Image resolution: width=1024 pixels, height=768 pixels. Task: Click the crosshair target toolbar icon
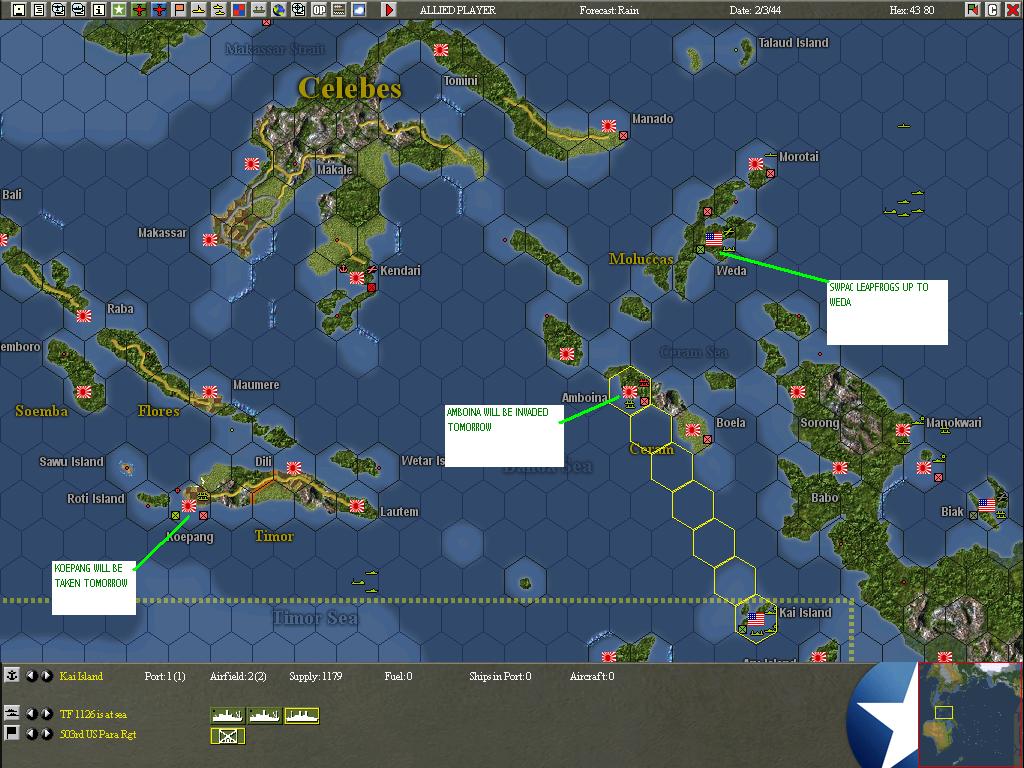[x=298, y=10]
